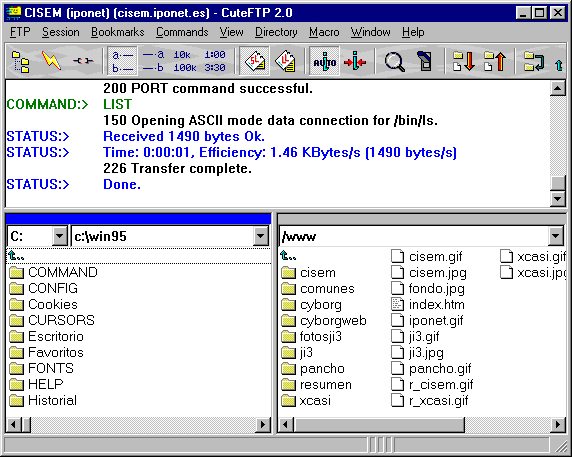Image resolution: width=572 pixels, height=457 pixels.
Task: Open the View menu
Action: tap(231, 32)
